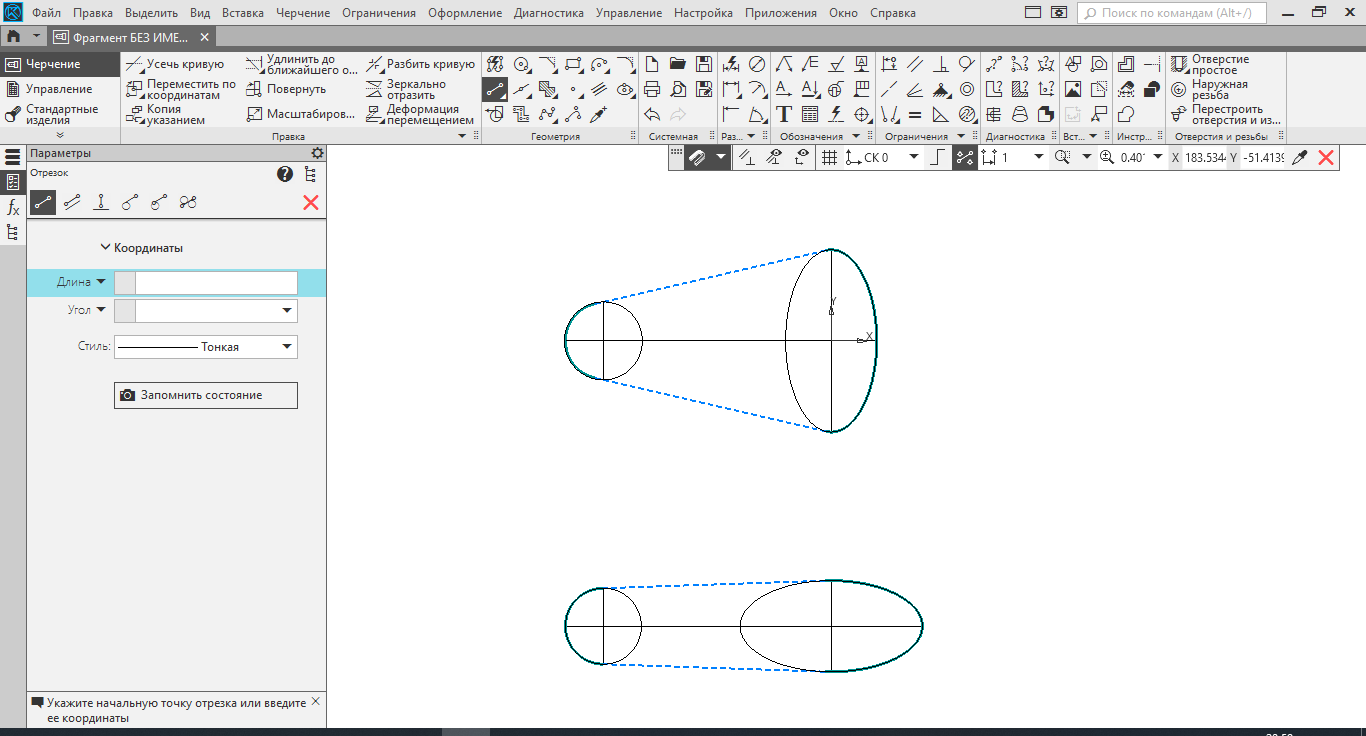Toggle the grid display button
This screenshot has width=1366, height=736.
point(829,157)
